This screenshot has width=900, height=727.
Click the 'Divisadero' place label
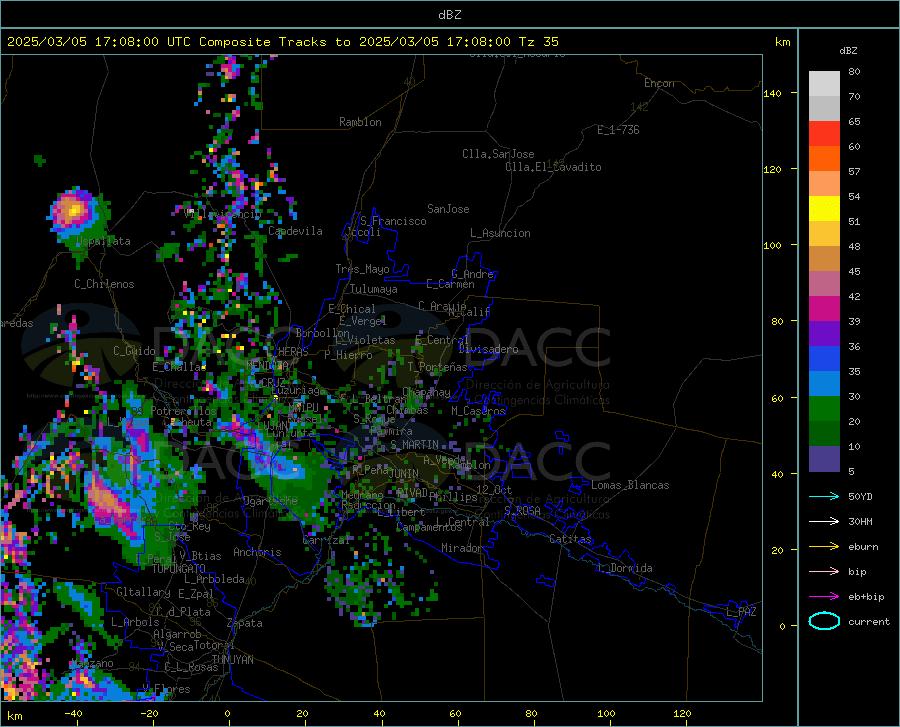tap(488, 349)
